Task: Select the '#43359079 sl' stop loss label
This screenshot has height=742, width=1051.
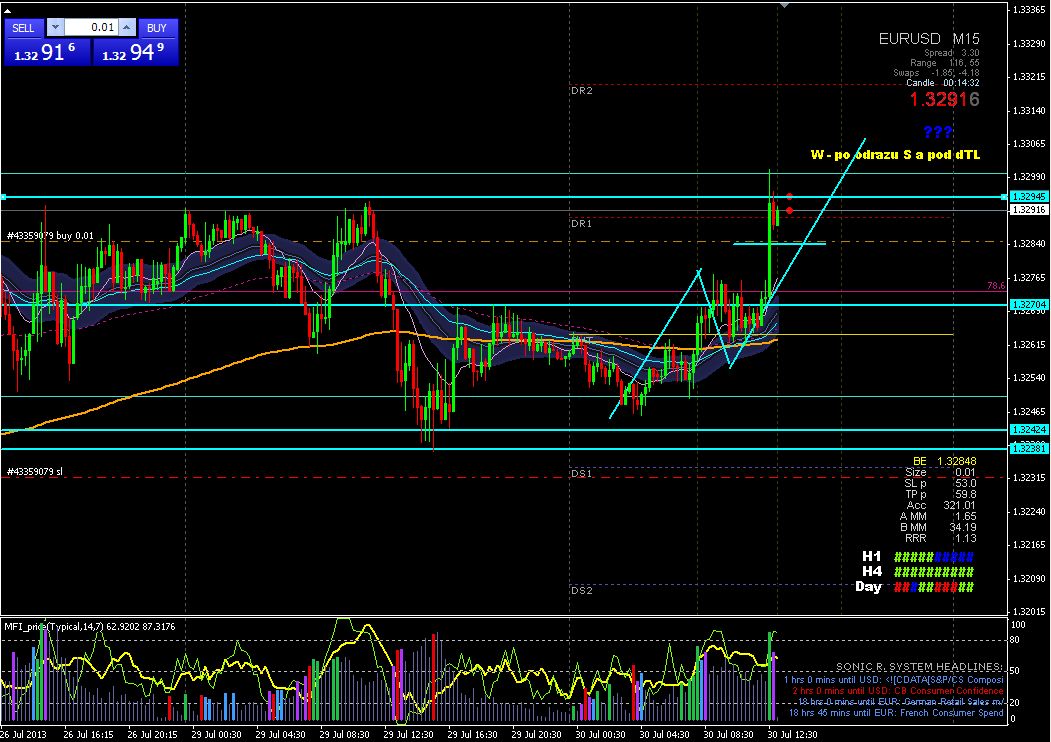Action: pos(35,472)
